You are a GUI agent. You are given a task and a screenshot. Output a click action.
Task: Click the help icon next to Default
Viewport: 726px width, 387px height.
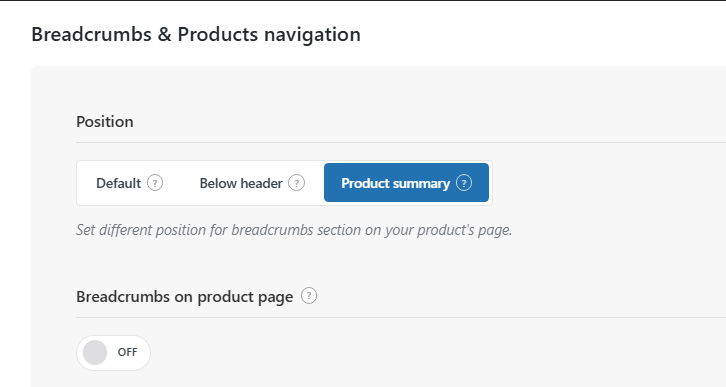pyautogui.click(x=155, y=183)
